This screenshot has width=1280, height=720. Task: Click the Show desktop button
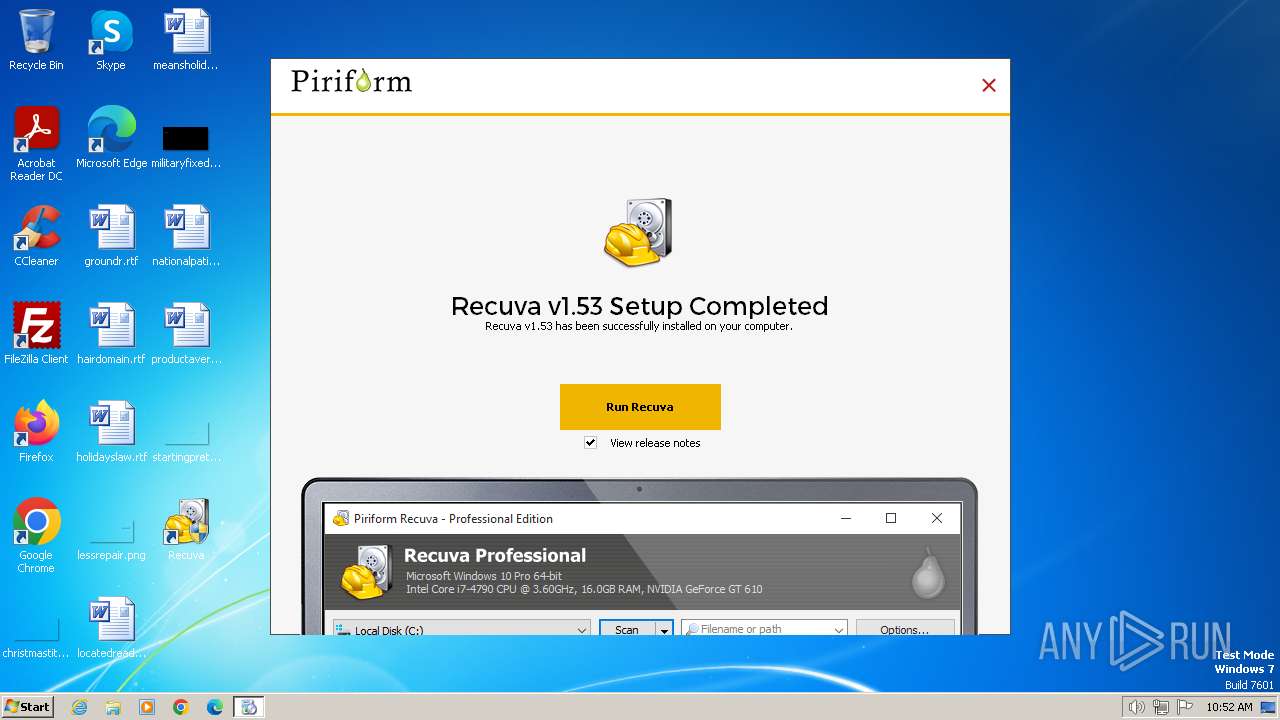pyautogui.click(x=1268, y=707)
